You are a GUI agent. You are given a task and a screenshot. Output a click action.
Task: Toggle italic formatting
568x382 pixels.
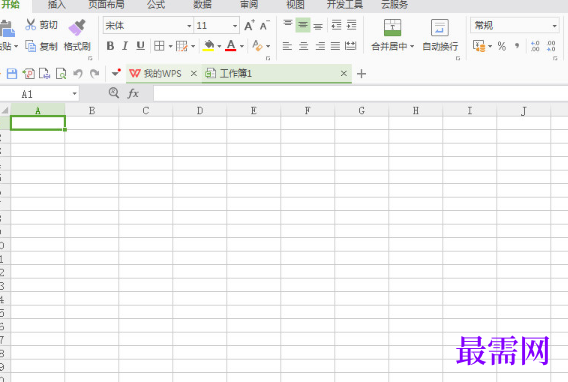(125, 46)
